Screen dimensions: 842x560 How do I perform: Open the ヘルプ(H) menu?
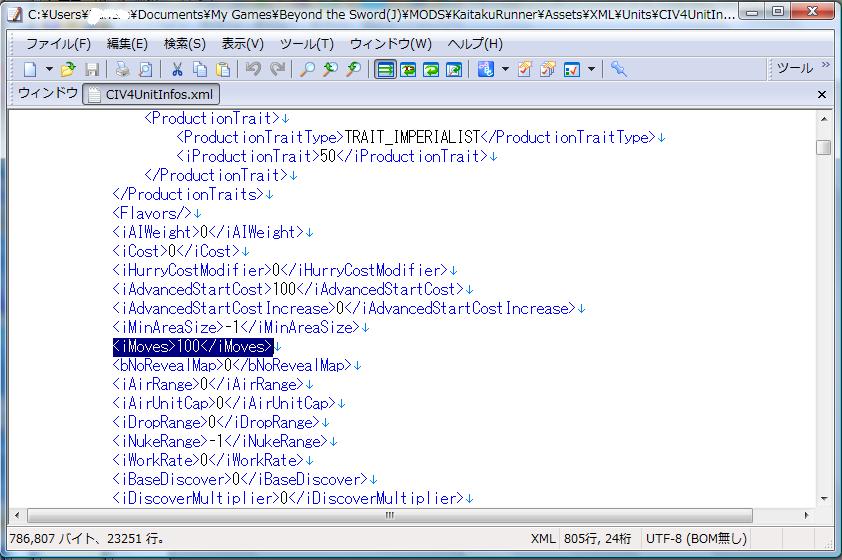click(x=475, y=44)
